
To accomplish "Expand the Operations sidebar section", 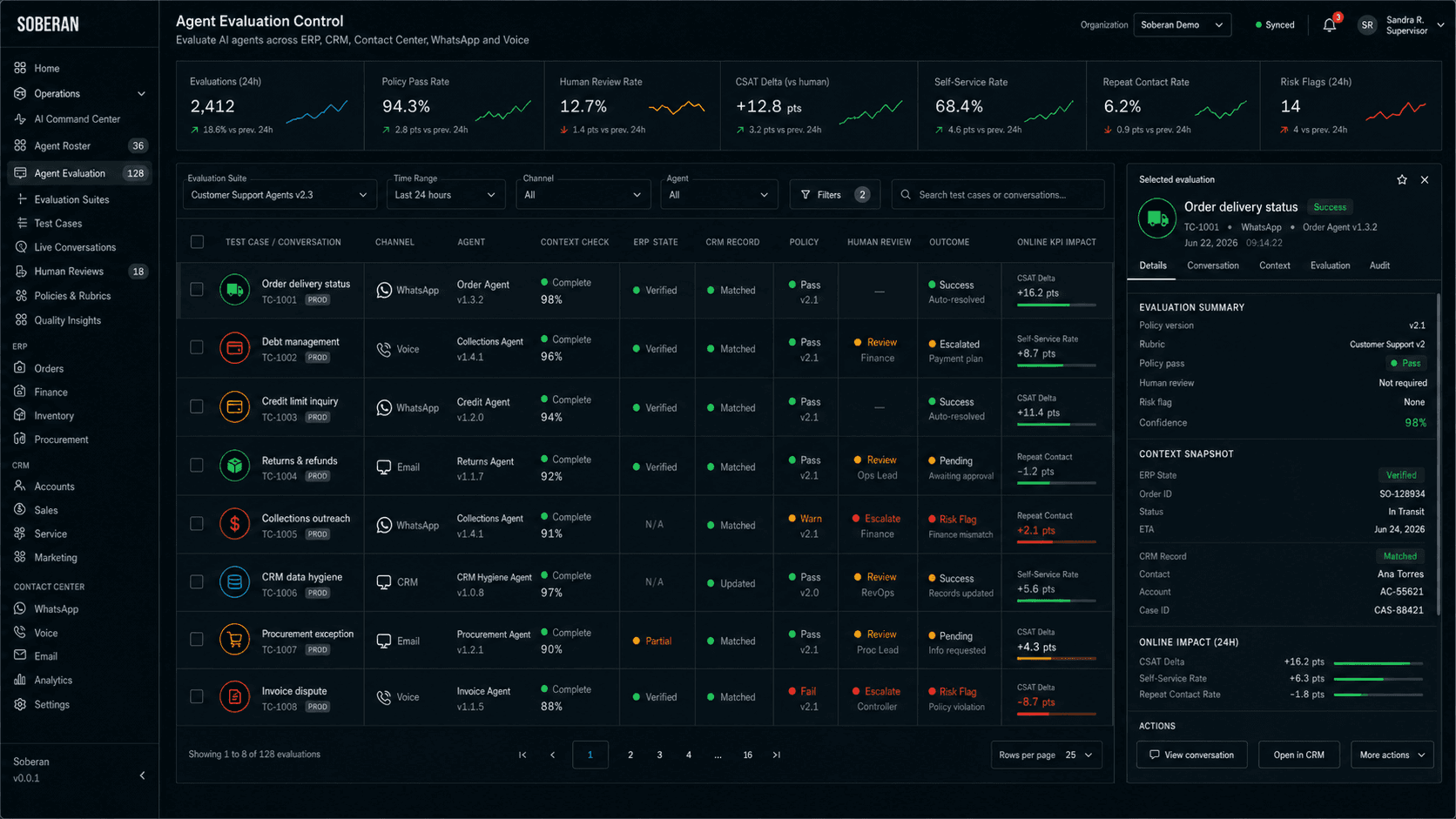I will pos(79,94).
